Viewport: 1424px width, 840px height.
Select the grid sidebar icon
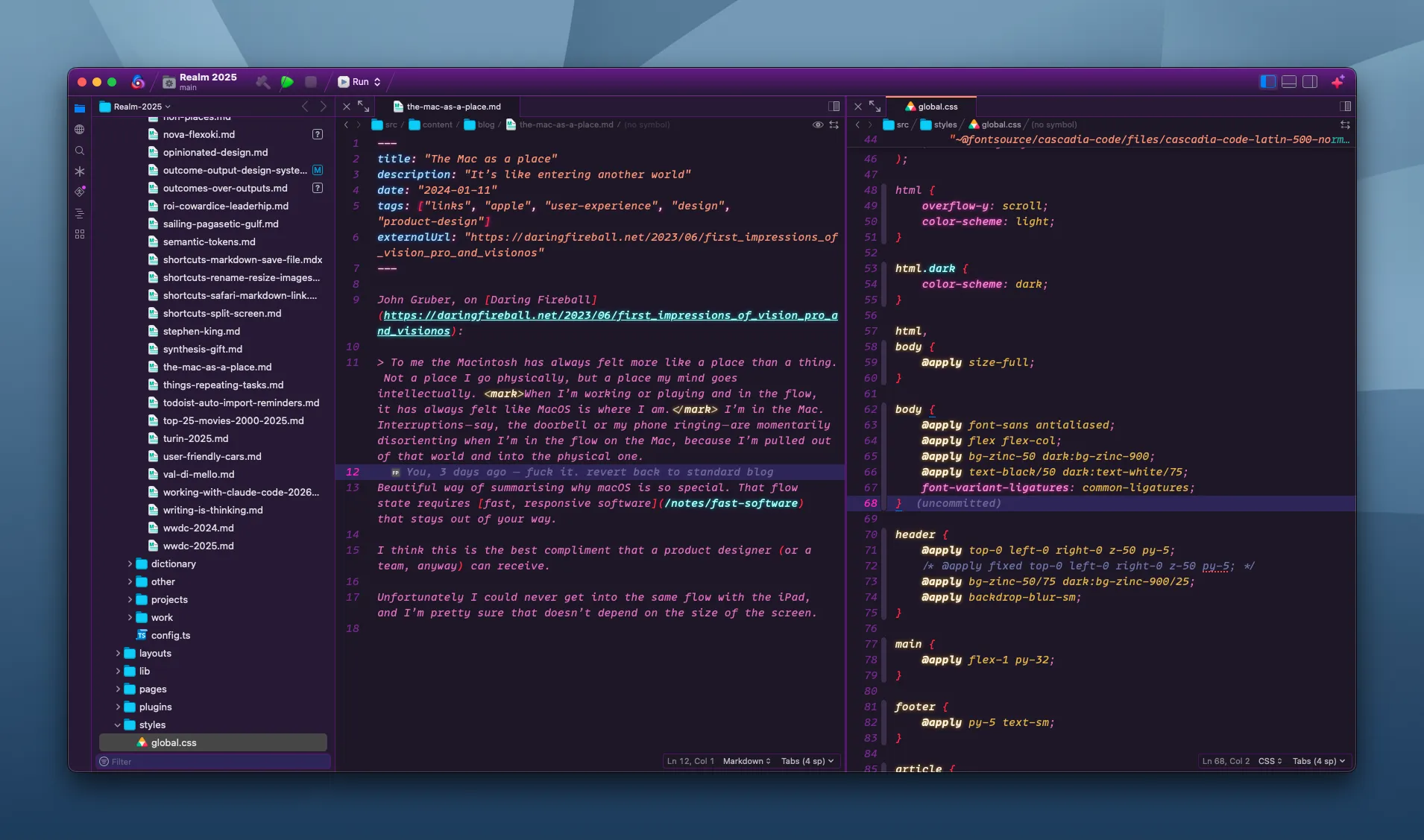pos(80,234)
